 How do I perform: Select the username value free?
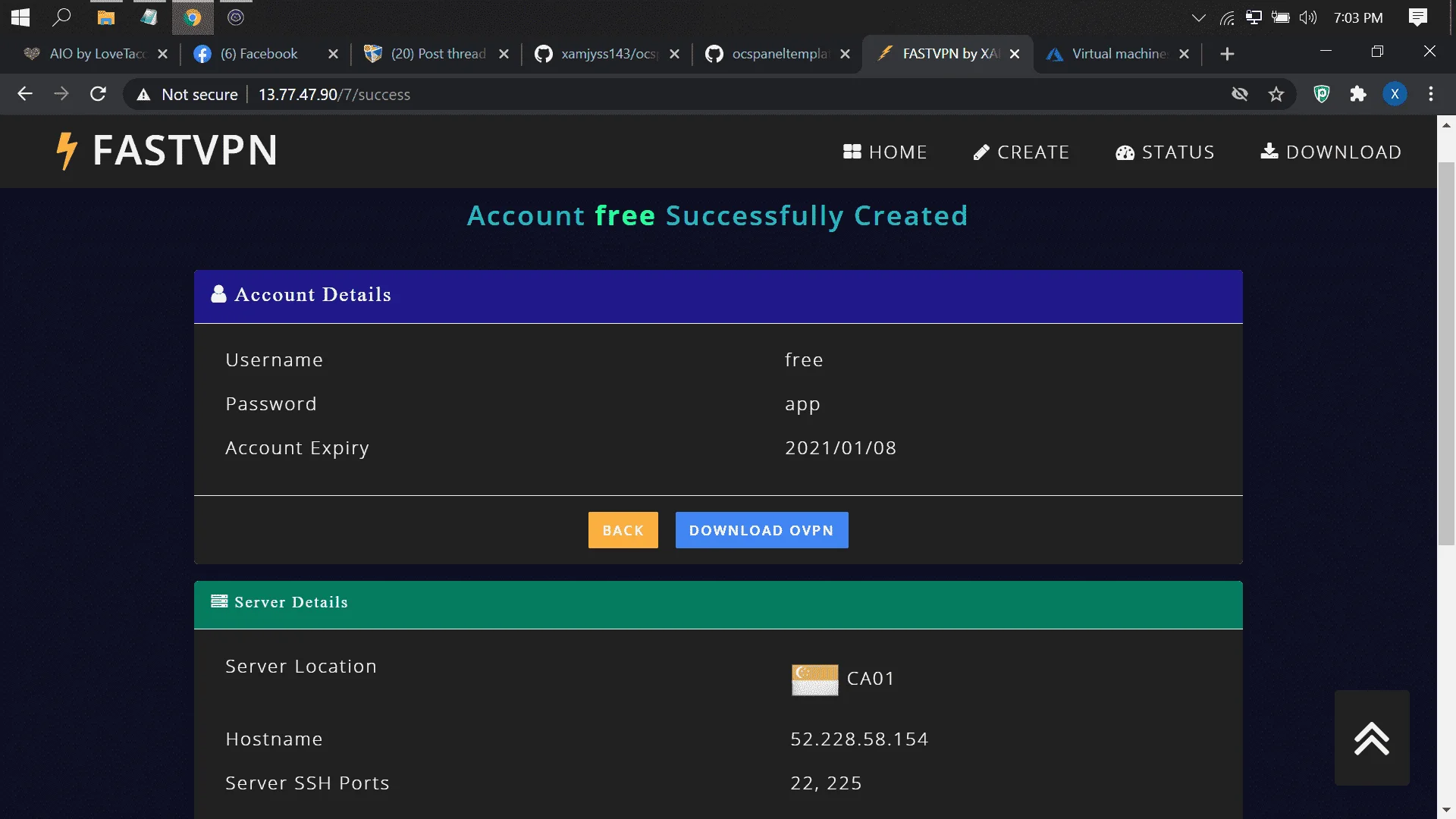(804, 360)
